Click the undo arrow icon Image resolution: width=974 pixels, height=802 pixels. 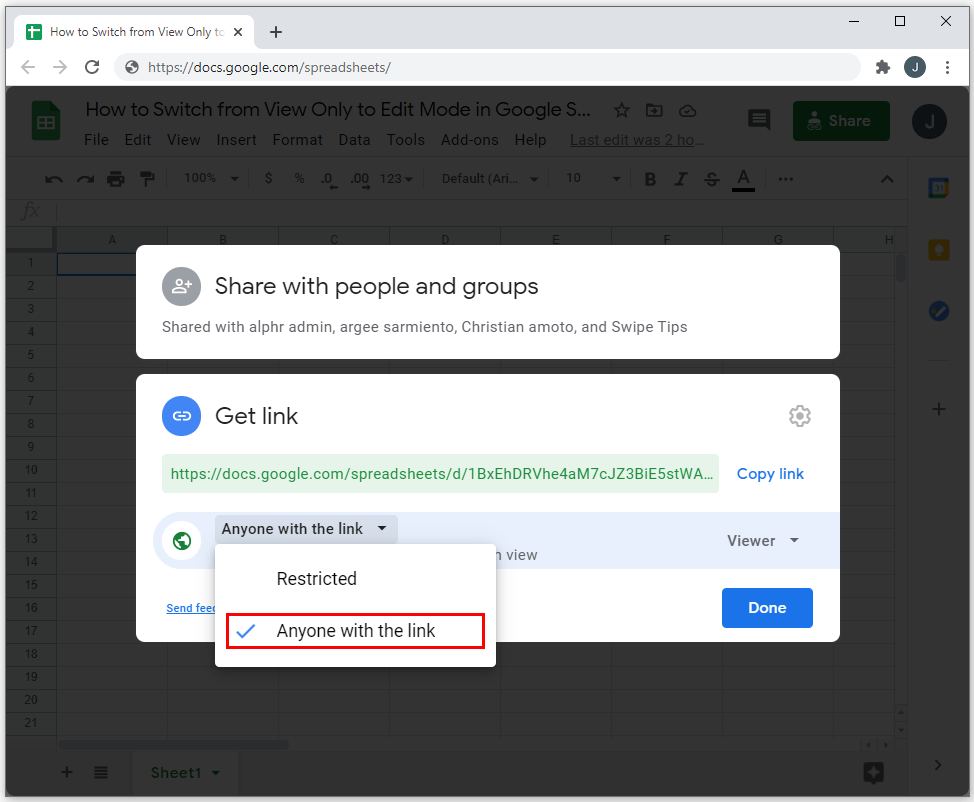(x=54, y=179)
